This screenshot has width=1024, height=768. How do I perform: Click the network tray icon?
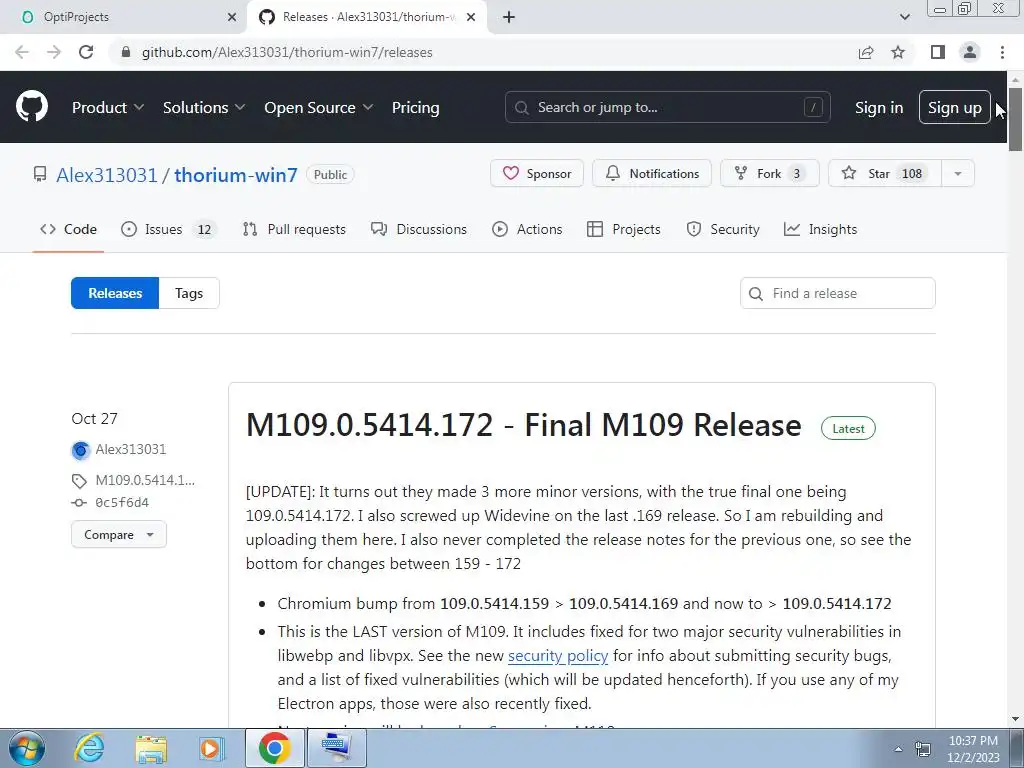pos(923,749)
